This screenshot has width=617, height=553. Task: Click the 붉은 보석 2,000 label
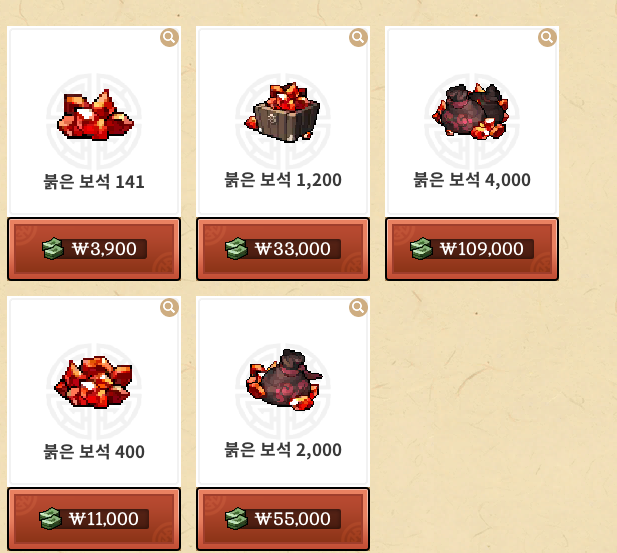click(x=283, y=450)
